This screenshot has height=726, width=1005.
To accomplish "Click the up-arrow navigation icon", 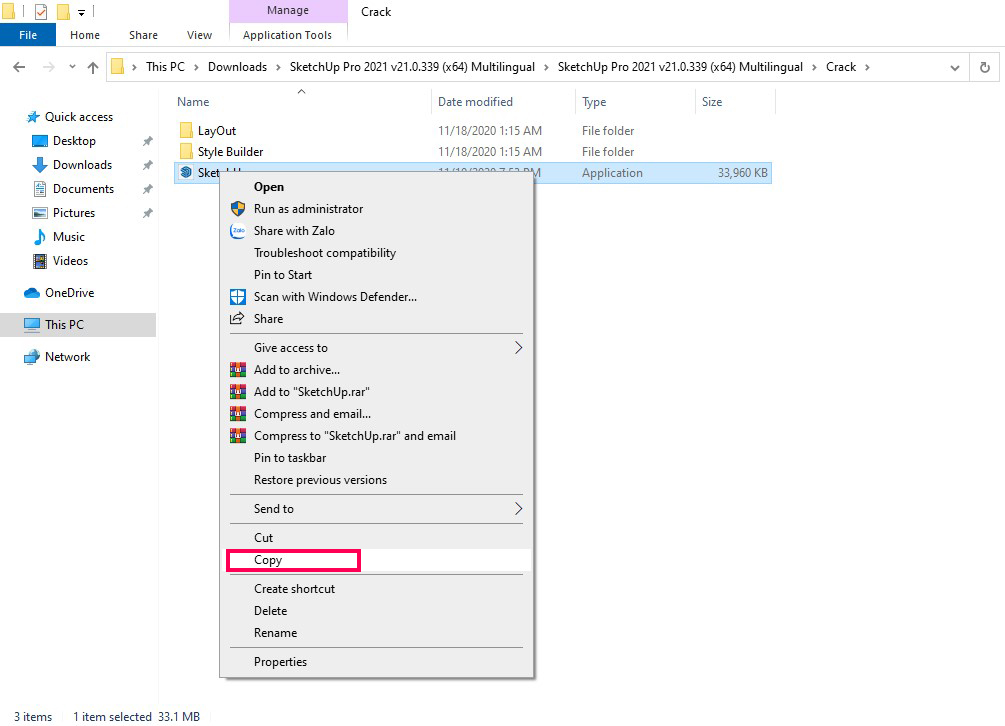I will point(93,67).
